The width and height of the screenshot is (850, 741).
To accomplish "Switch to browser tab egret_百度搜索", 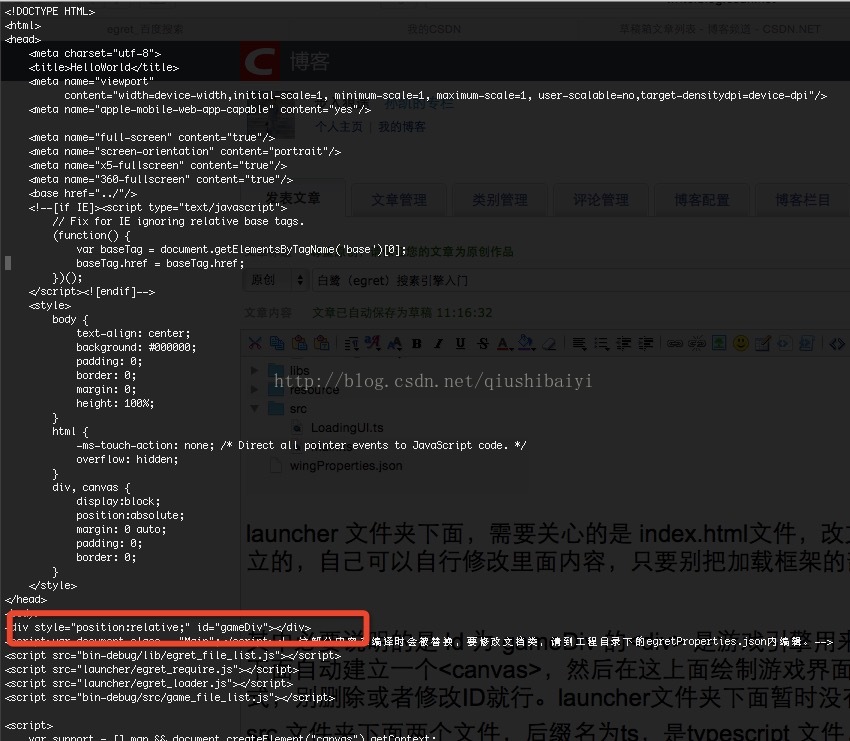I will click(145, 29).
